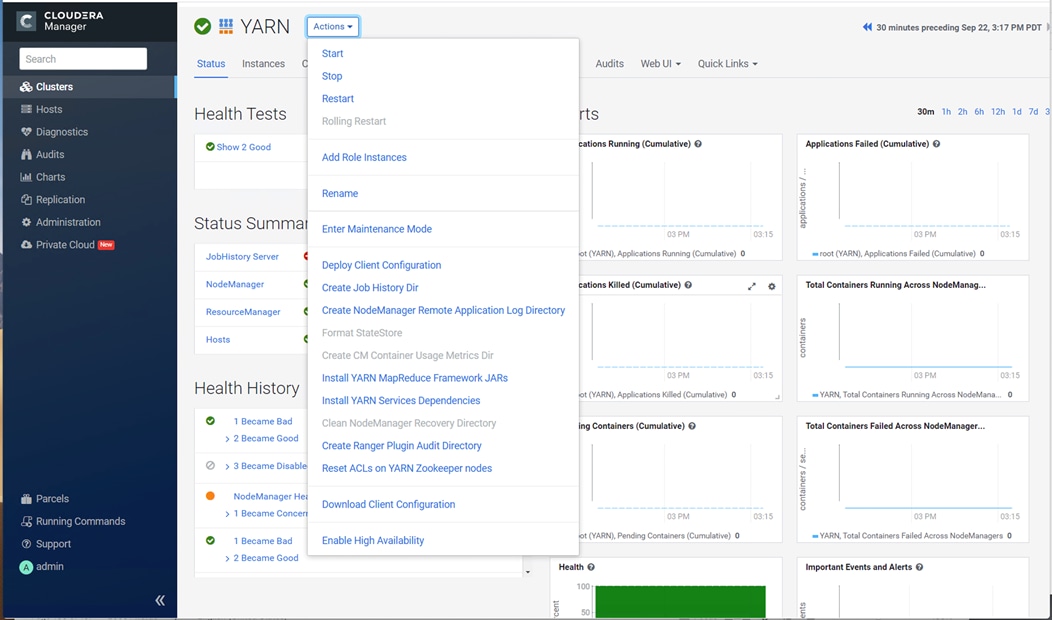Open help for Applications Running chart

coord(698,144)
